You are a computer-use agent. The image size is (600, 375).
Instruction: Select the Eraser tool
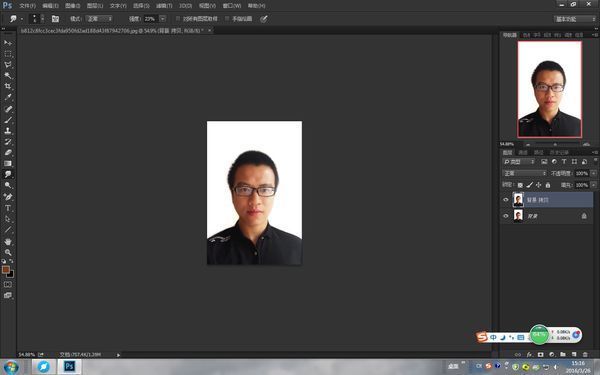pyautogui.click(x=8, y=152)
